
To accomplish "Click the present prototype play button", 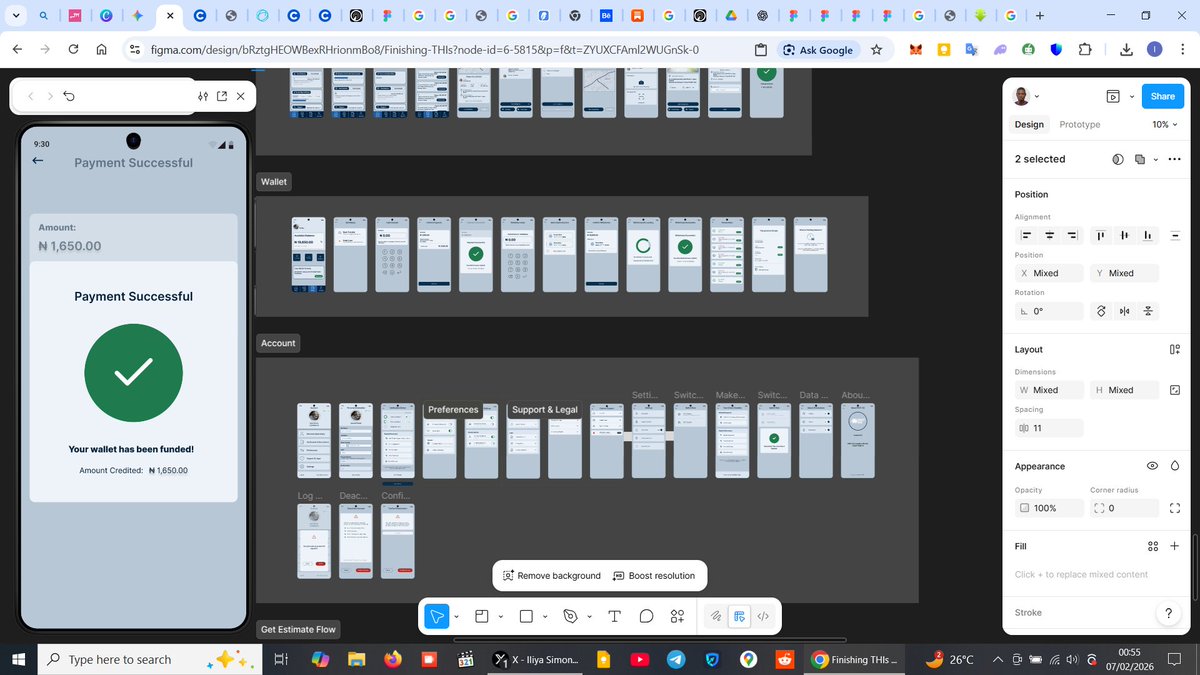I will (x=1112, y=97).
